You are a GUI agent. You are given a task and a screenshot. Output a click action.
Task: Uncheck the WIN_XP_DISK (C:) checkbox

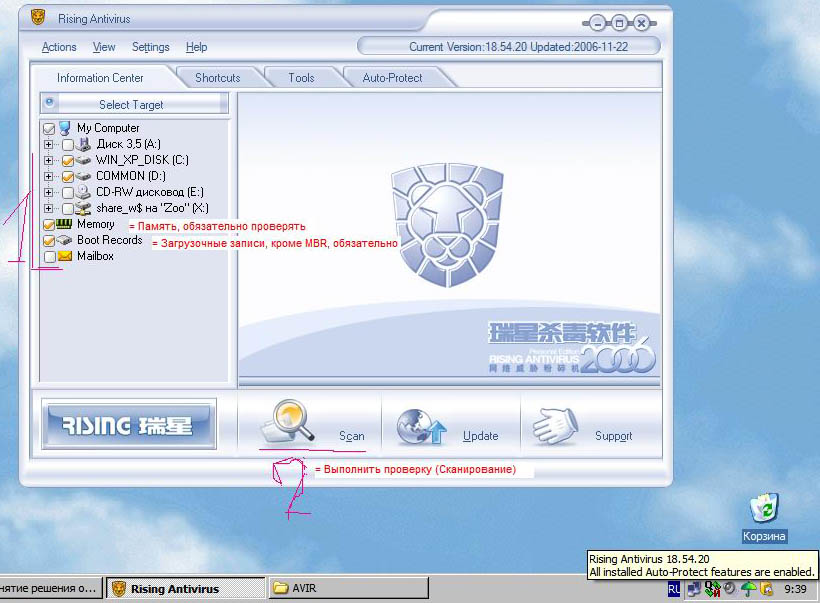(67, 161)
